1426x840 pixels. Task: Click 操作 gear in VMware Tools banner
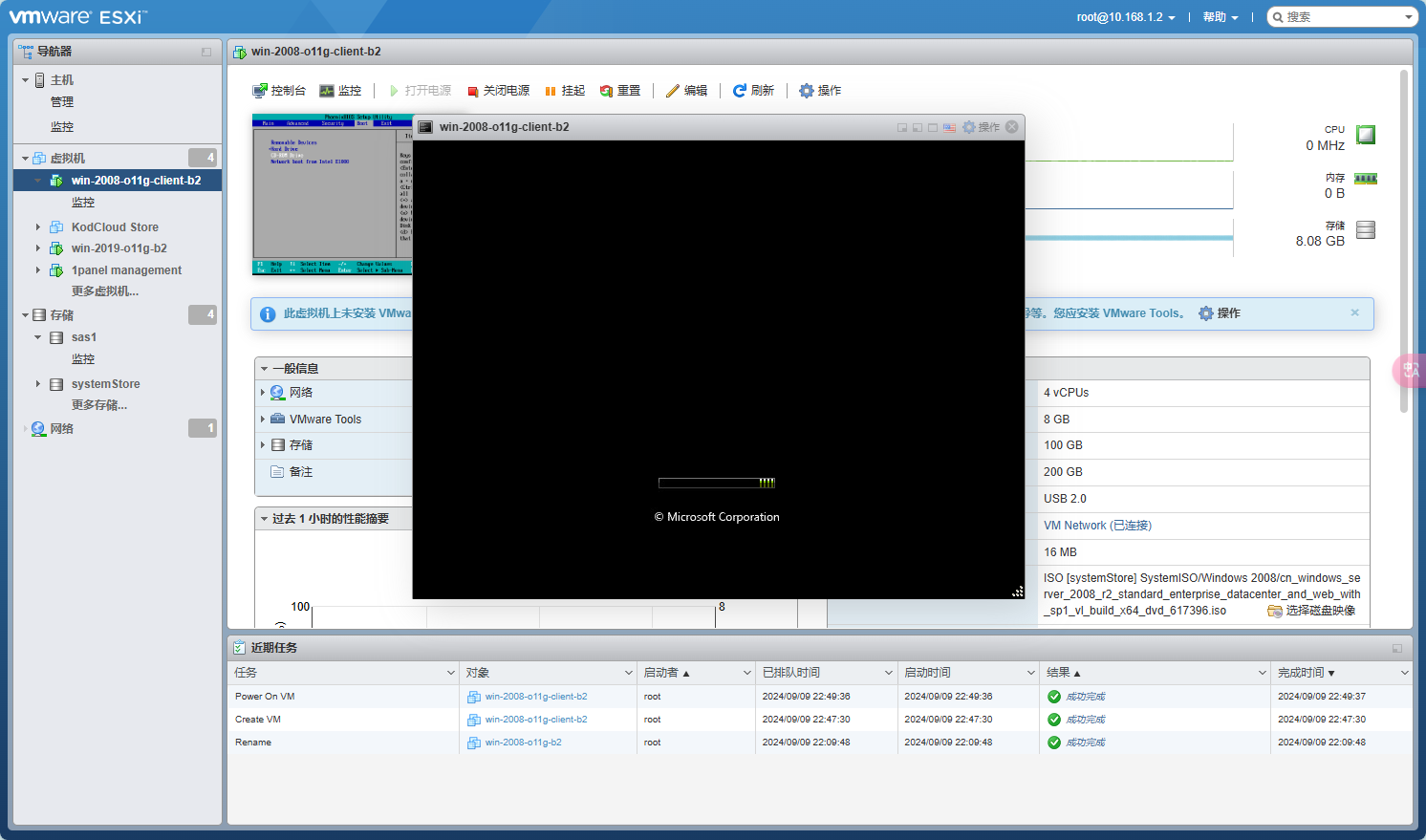pyautogui.click(x=1220, y=313)
